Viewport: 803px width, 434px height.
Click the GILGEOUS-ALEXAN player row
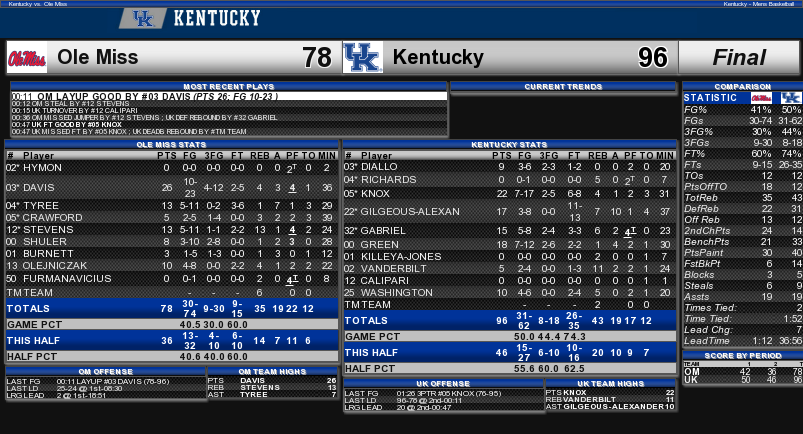pyautogui.click(x=510, y=211)
